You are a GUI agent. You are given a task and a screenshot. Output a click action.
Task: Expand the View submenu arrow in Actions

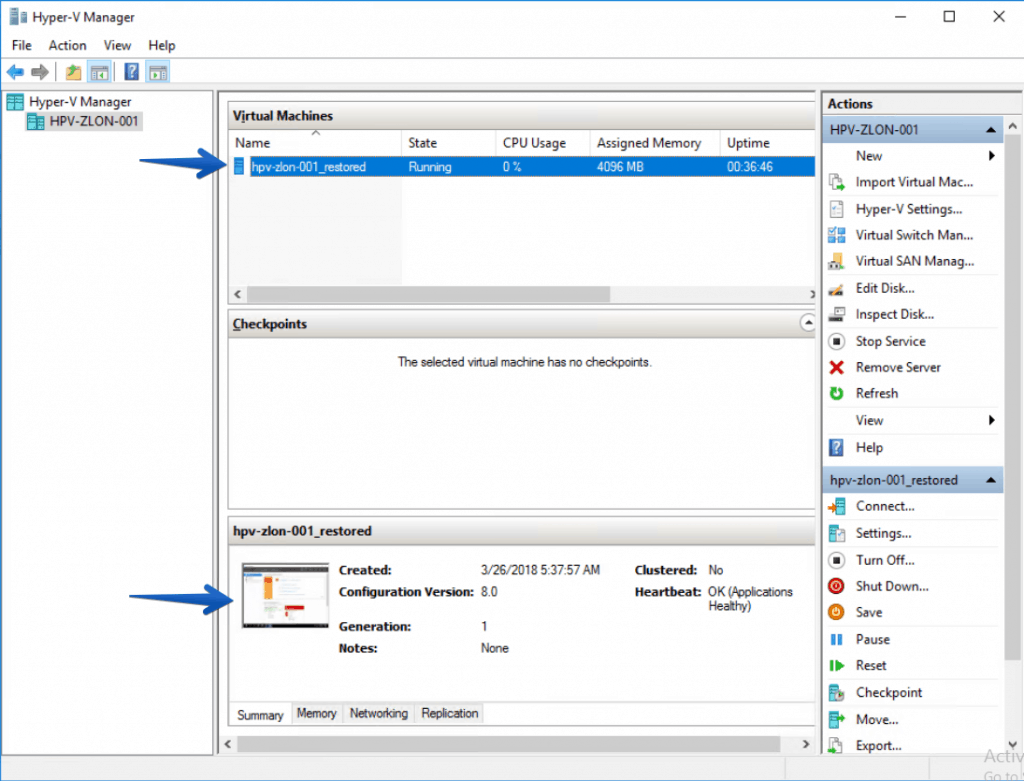click(991, 420)
